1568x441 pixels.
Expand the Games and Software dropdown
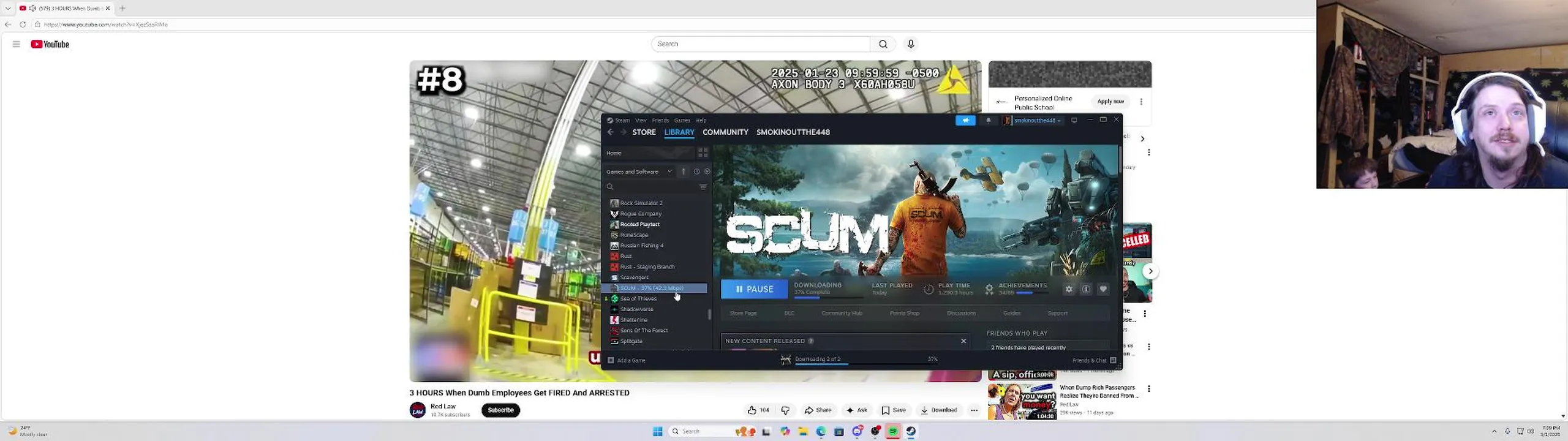[639, 171]
